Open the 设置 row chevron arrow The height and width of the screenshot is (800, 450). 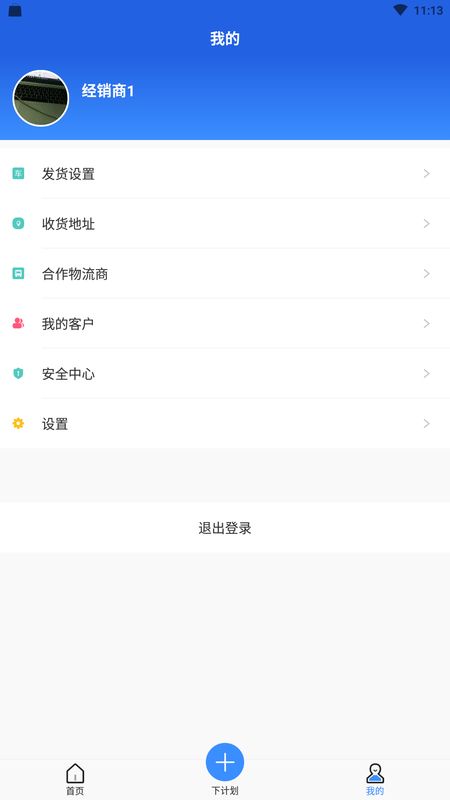[427, 423]
